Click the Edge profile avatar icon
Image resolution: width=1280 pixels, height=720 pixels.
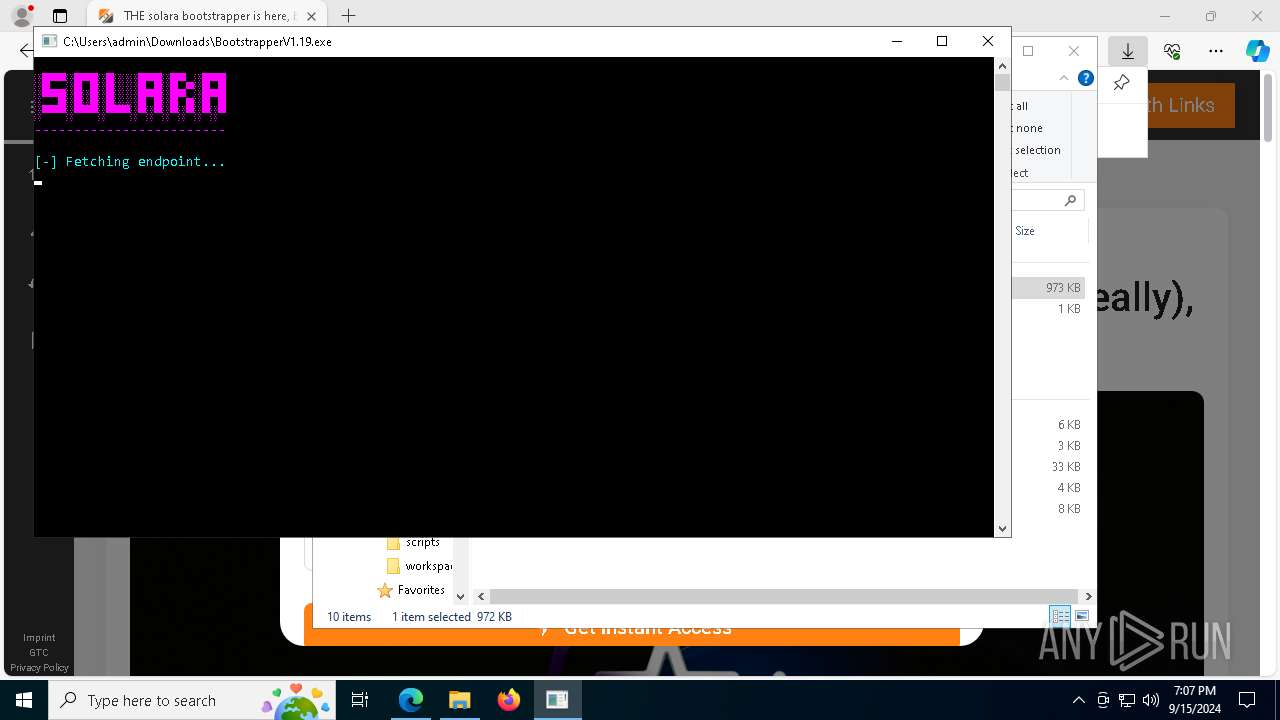pyautogui.click(x=21, y=16)
